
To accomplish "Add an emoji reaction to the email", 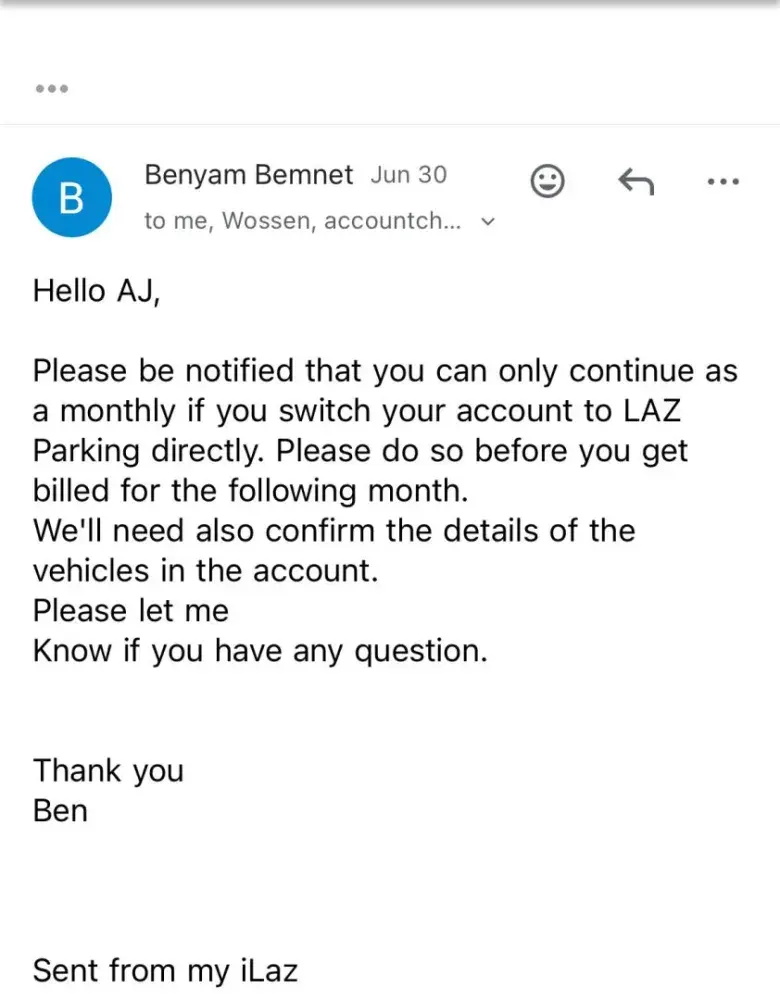I will click(x=547, y=181).
